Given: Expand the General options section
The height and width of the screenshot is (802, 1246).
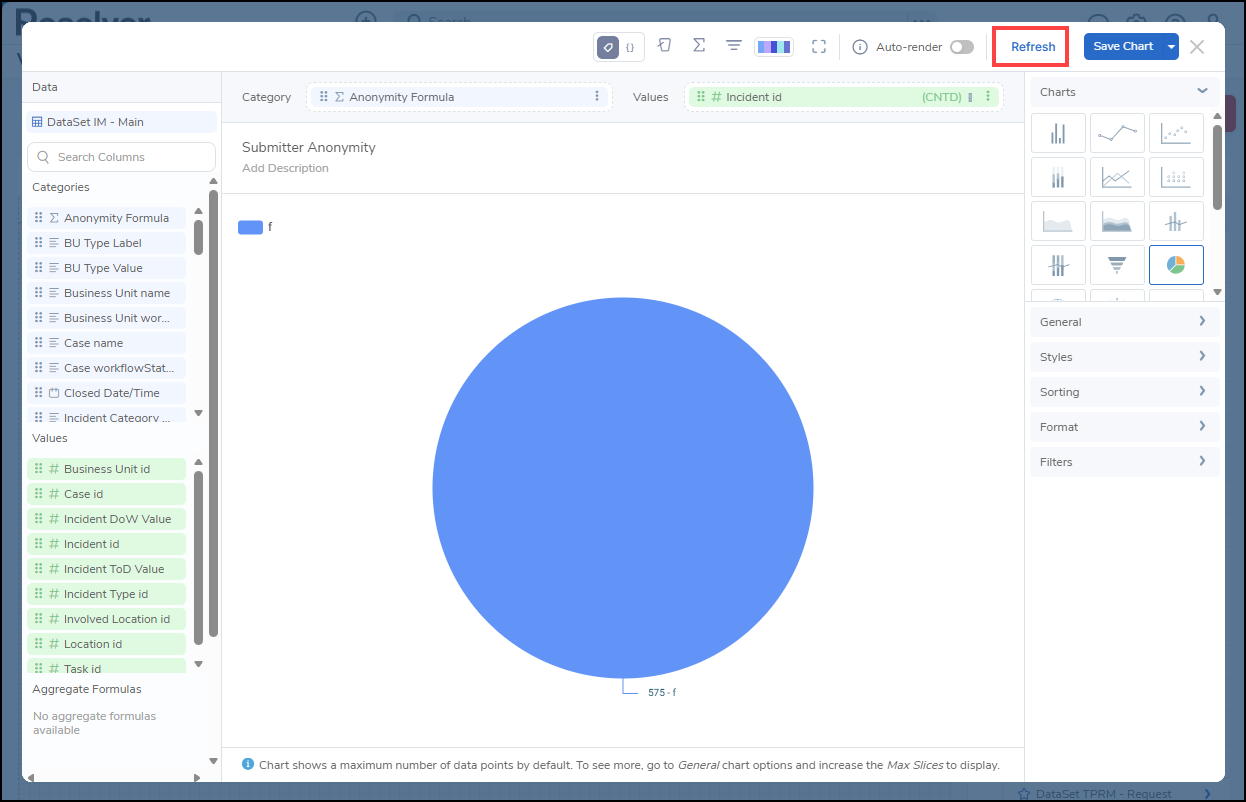Looking at the screenshot, I should tap(1124, 322).
